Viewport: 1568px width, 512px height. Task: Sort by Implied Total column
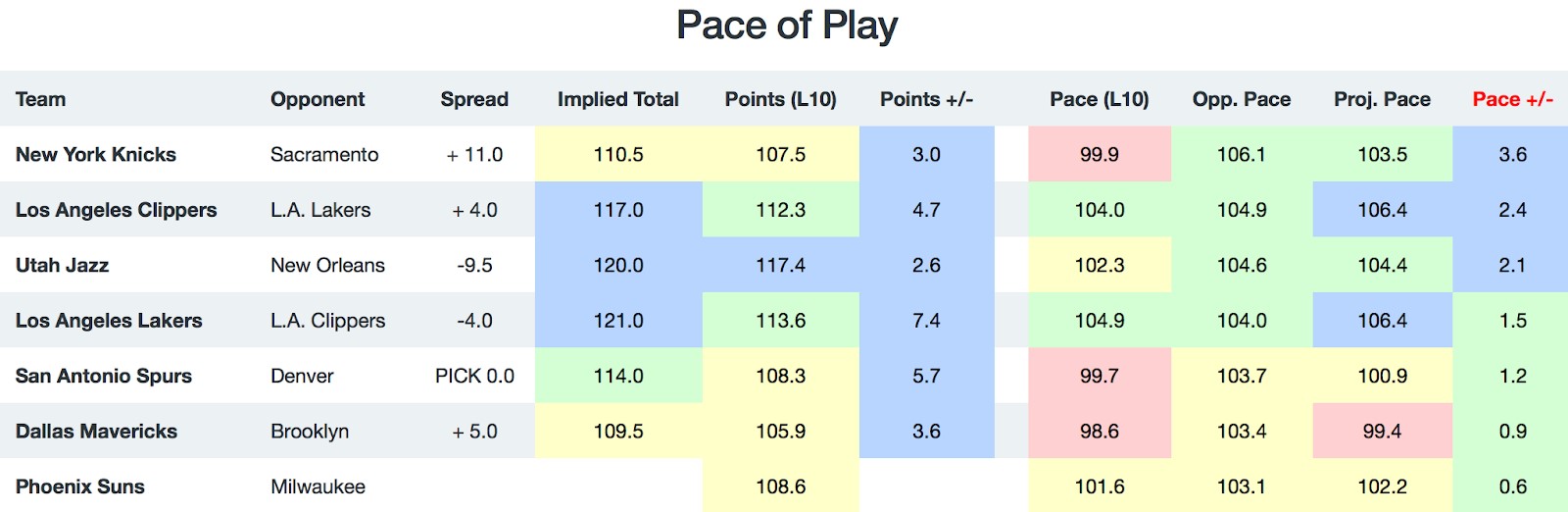point(618,99)
